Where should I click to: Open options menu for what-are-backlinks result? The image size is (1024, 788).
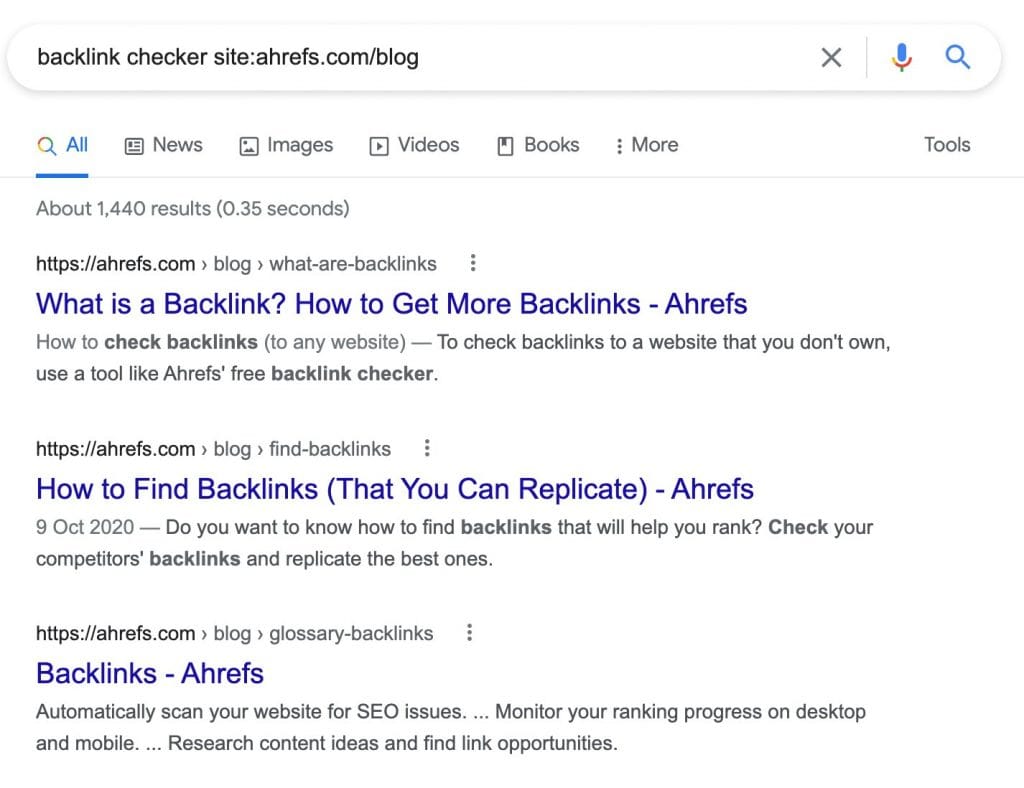tap(473, 264)
